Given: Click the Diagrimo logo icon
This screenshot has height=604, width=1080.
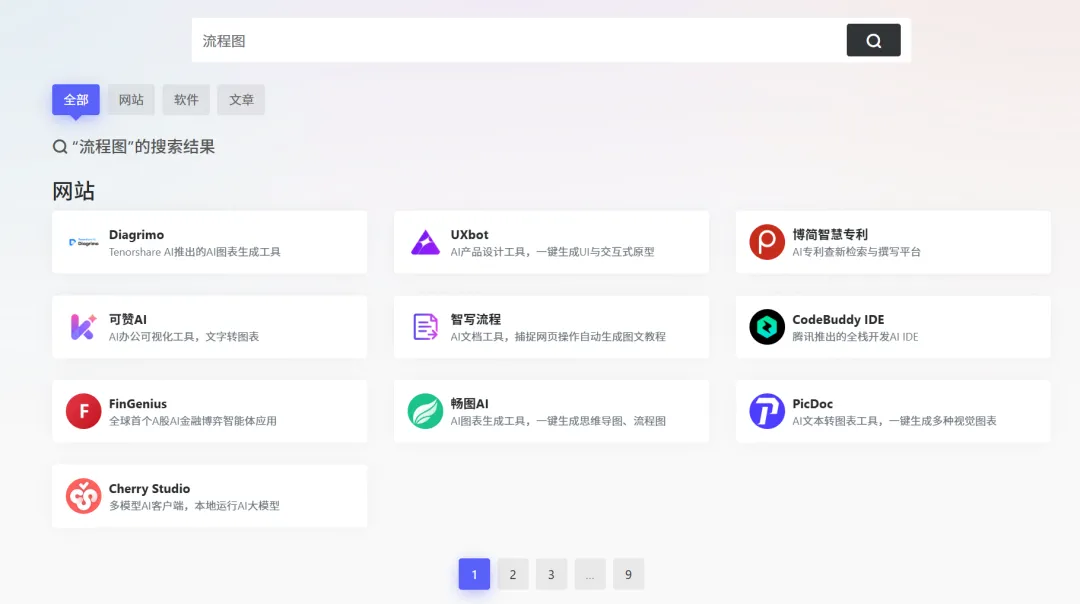Looking at the screenshot, I should 83,242.
